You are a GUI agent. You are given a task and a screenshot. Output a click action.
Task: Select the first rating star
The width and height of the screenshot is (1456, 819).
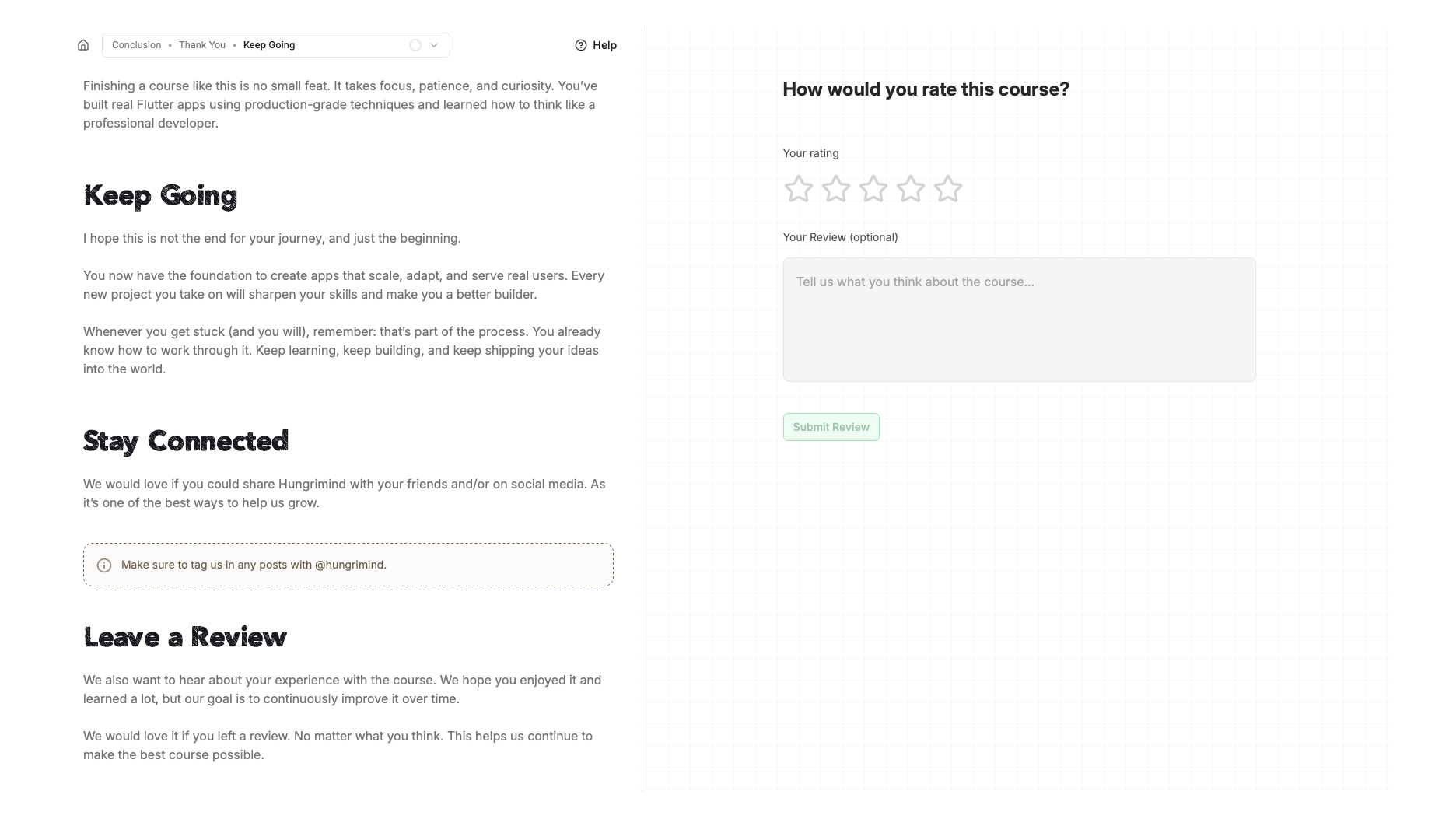point(798,188)
